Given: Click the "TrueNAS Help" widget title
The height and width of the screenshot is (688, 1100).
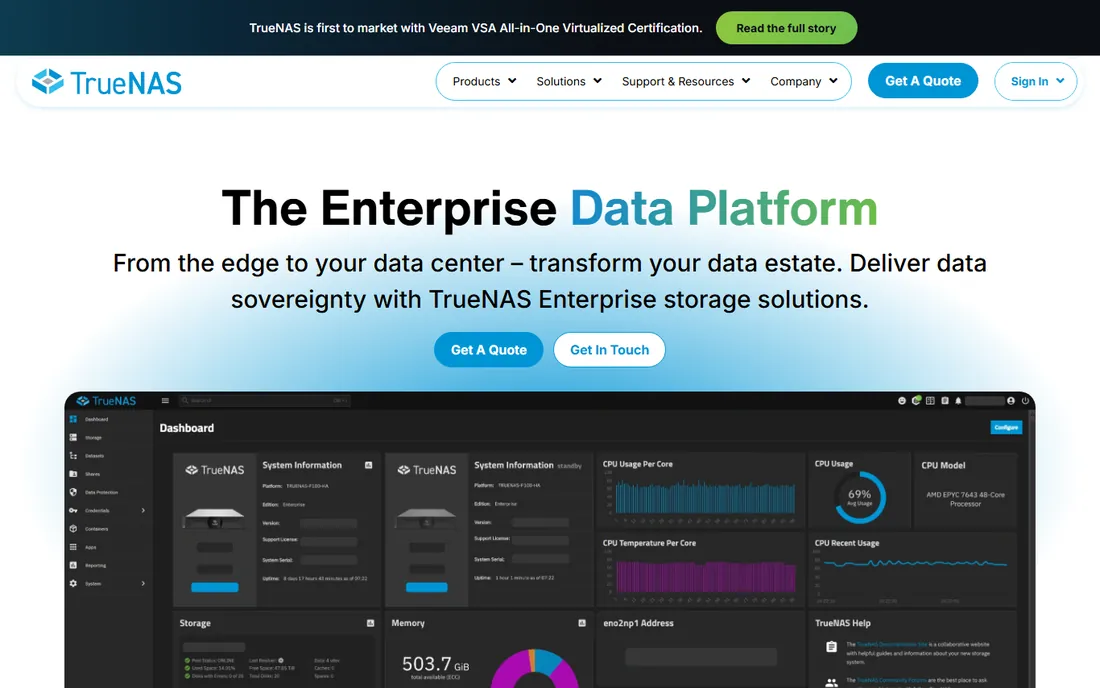Looking at the screenshot, I should (843, 623).
